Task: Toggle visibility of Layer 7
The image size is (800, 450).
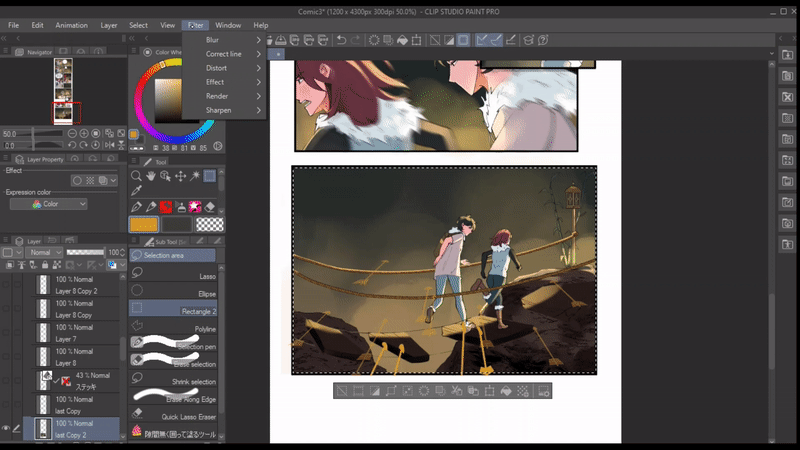Action: click(7, 333)
